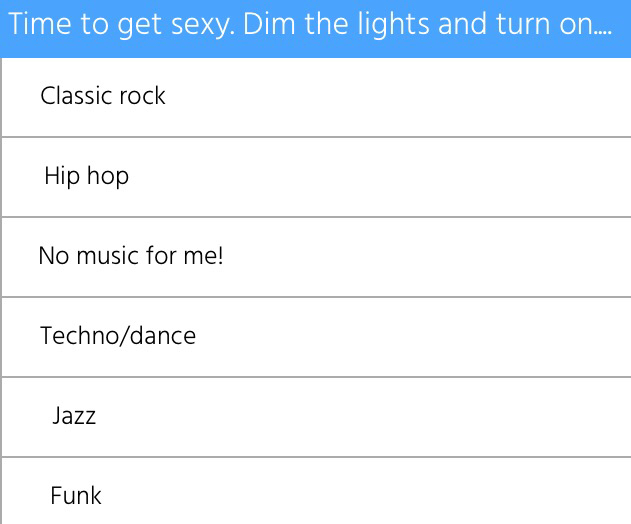Click the Jazz list row

(x=315, y=417)
